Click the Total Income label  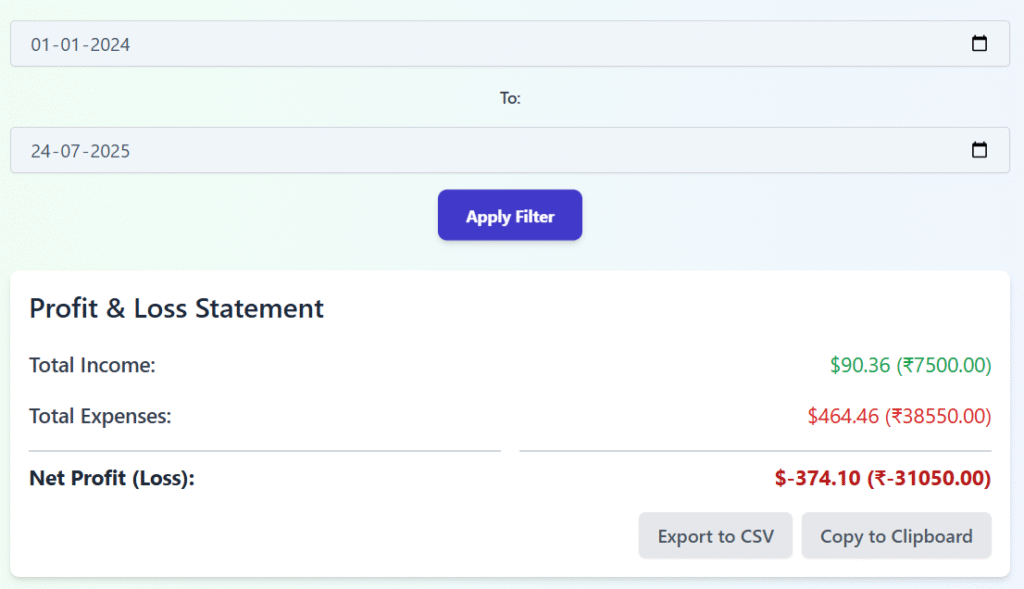click(x=92, y=365)
